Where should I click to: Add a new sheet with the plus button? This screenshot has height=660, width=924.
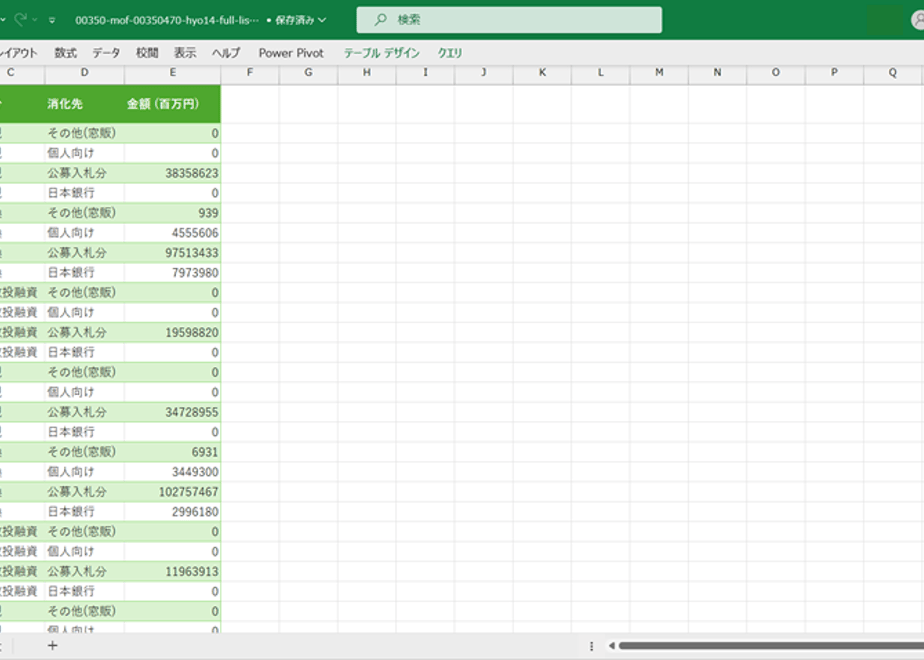coord(52,646)
